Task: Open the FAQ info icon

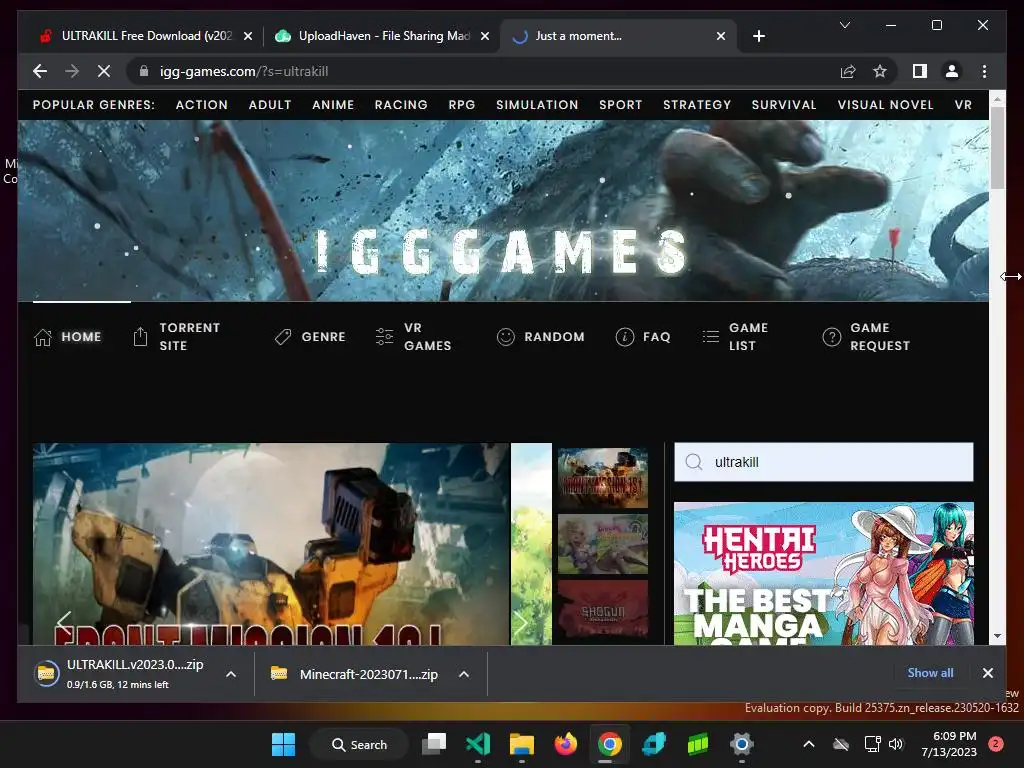Action: pos(625,336)
